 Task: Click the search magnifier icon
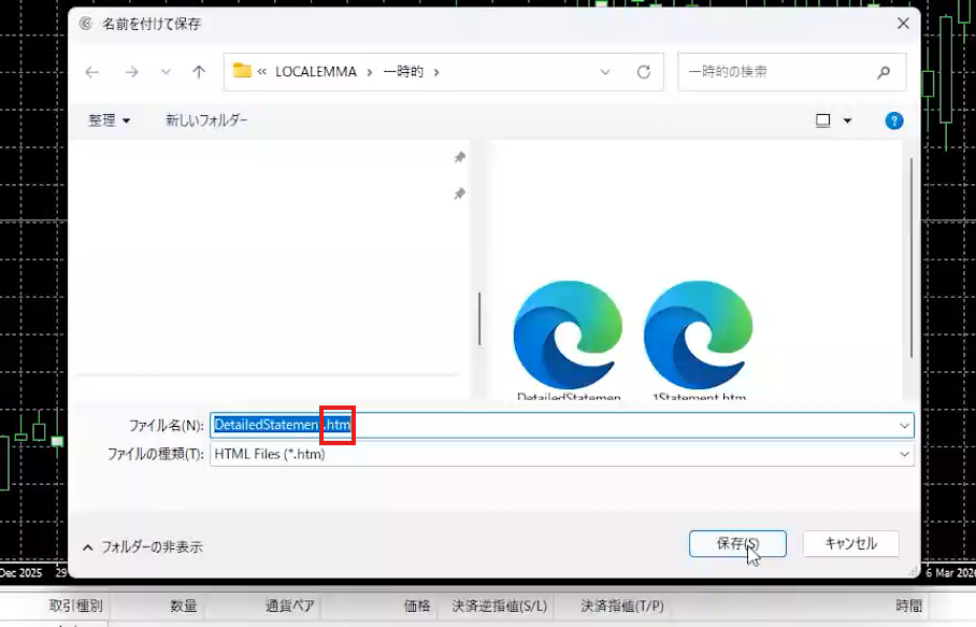pyautogui.click(x=883, y=72)
